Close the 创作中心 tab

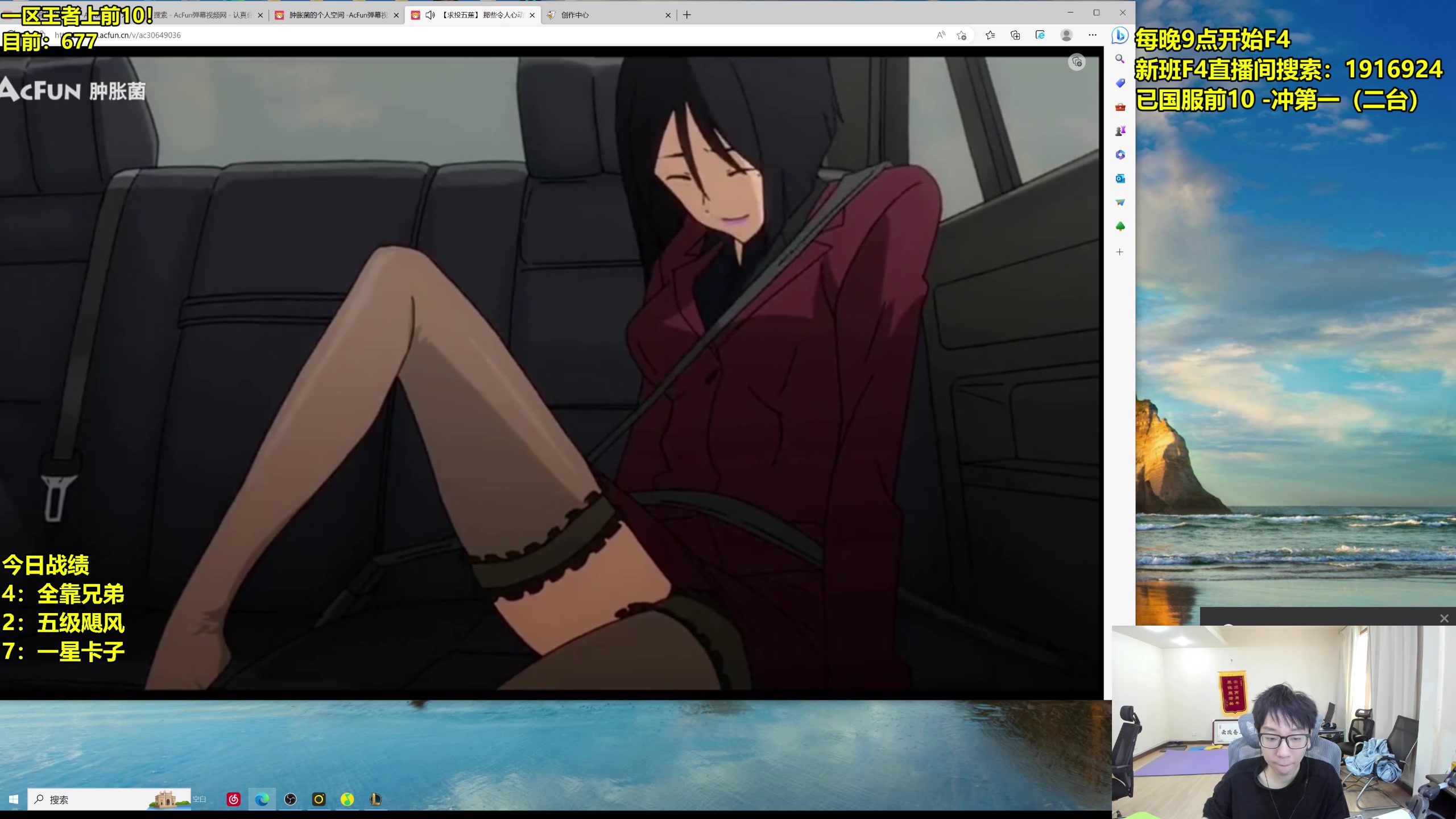(x=668, y=15)
